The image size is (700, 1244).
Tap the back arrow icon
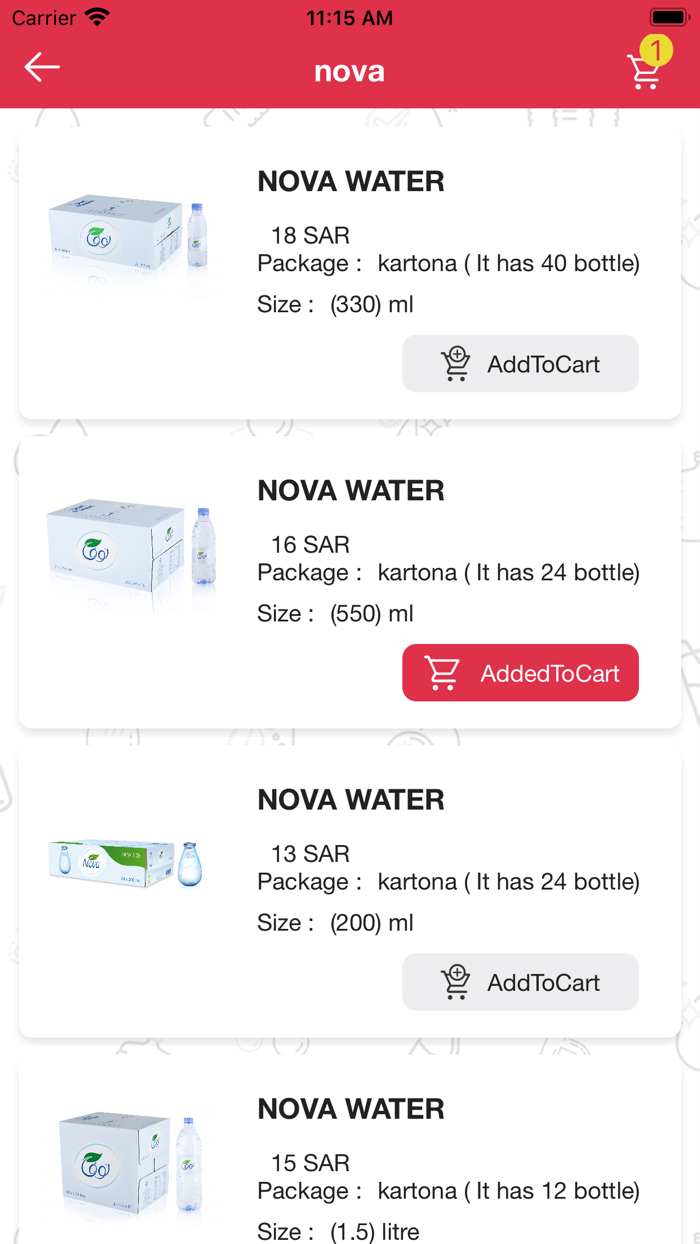click(42, 68)
